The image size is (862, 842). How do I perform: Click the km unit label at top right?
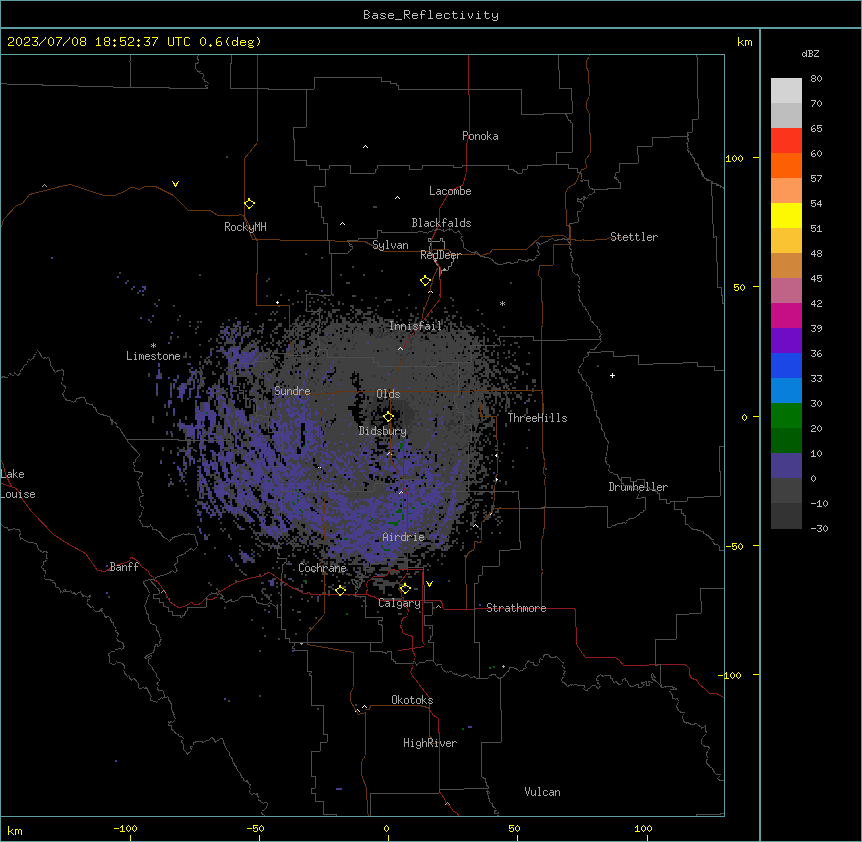tap(745, 42)
